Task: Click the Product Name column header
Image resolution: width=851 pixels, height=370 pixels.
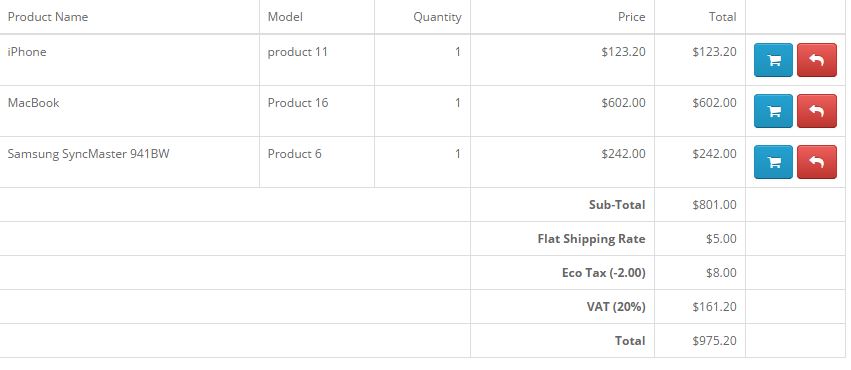Action: click(48, 17)
